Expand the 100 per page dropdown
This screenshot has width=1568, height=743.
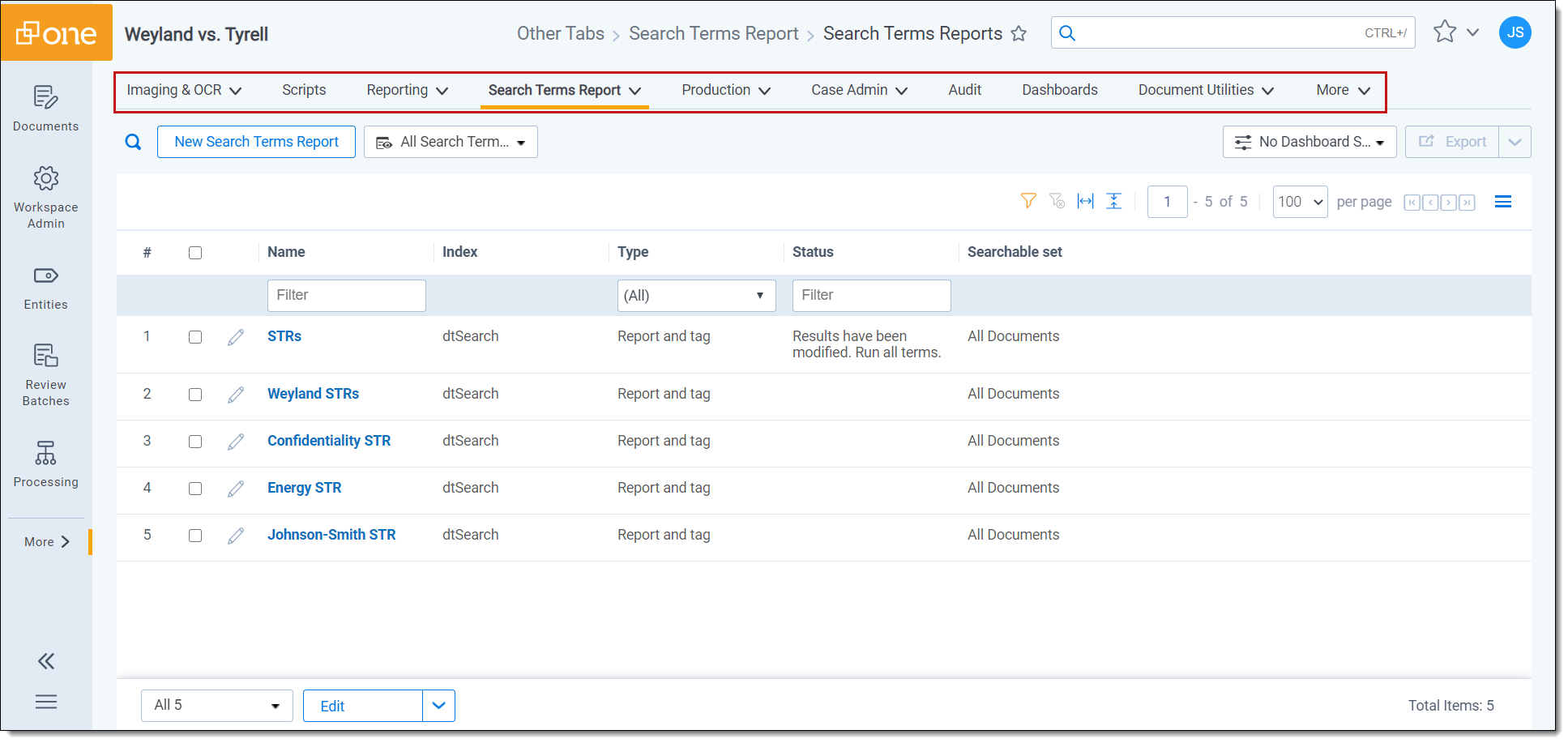point(1300,202)
